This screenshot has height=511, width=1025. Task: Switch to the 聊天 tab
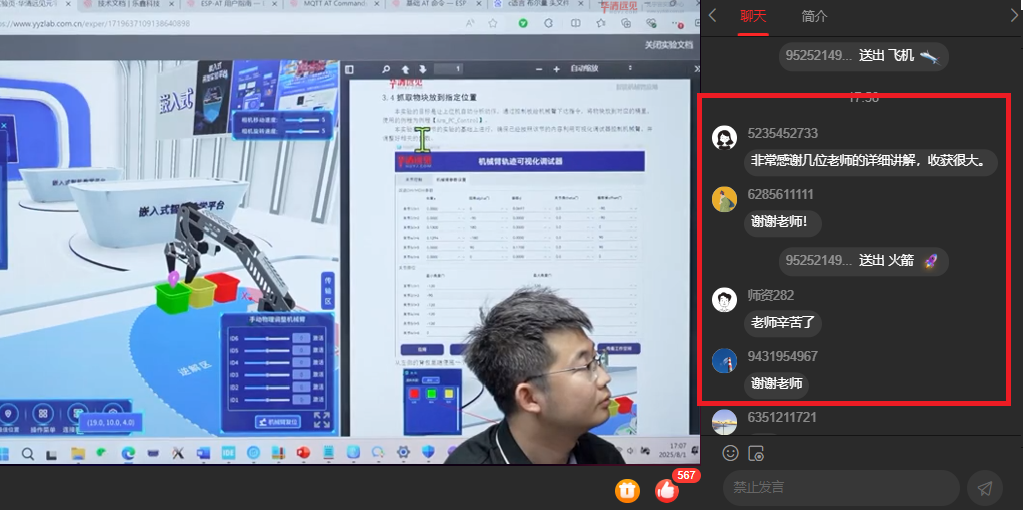752,16
